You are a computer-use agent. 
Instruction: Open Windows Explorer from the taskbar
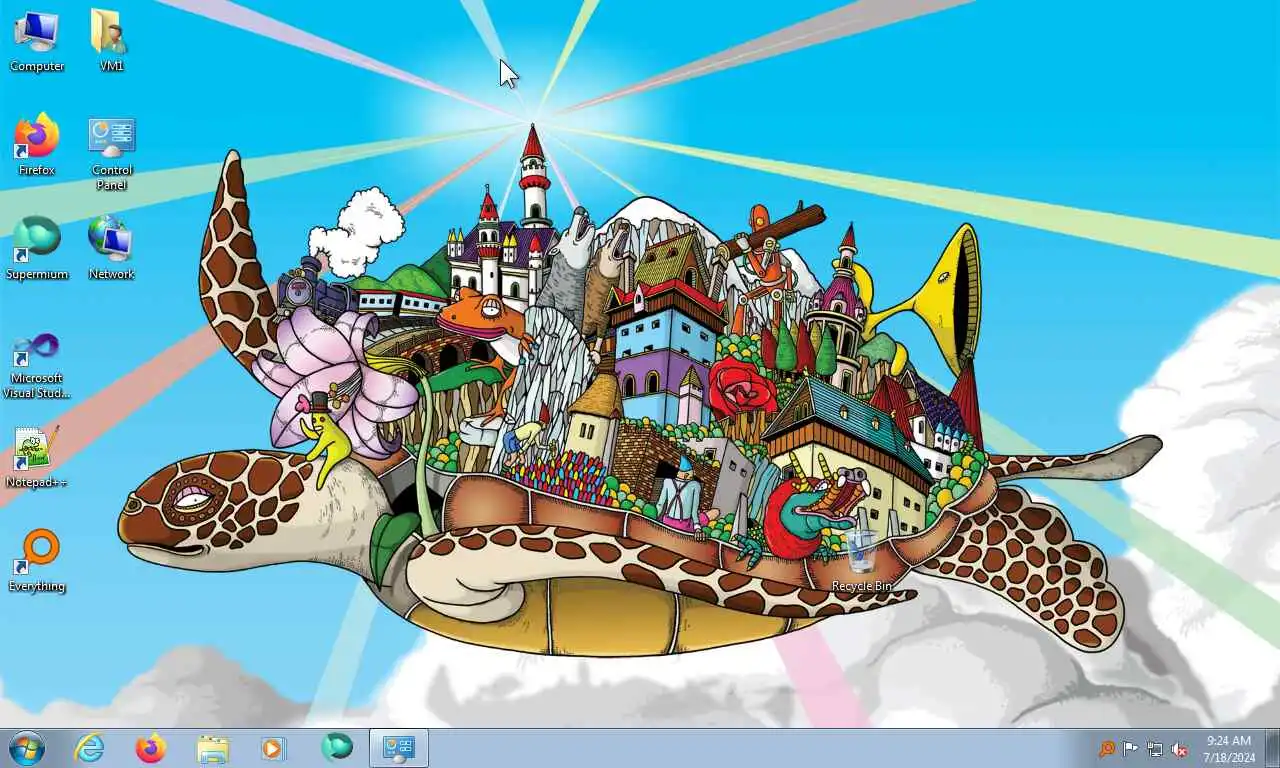click(213, 748)
